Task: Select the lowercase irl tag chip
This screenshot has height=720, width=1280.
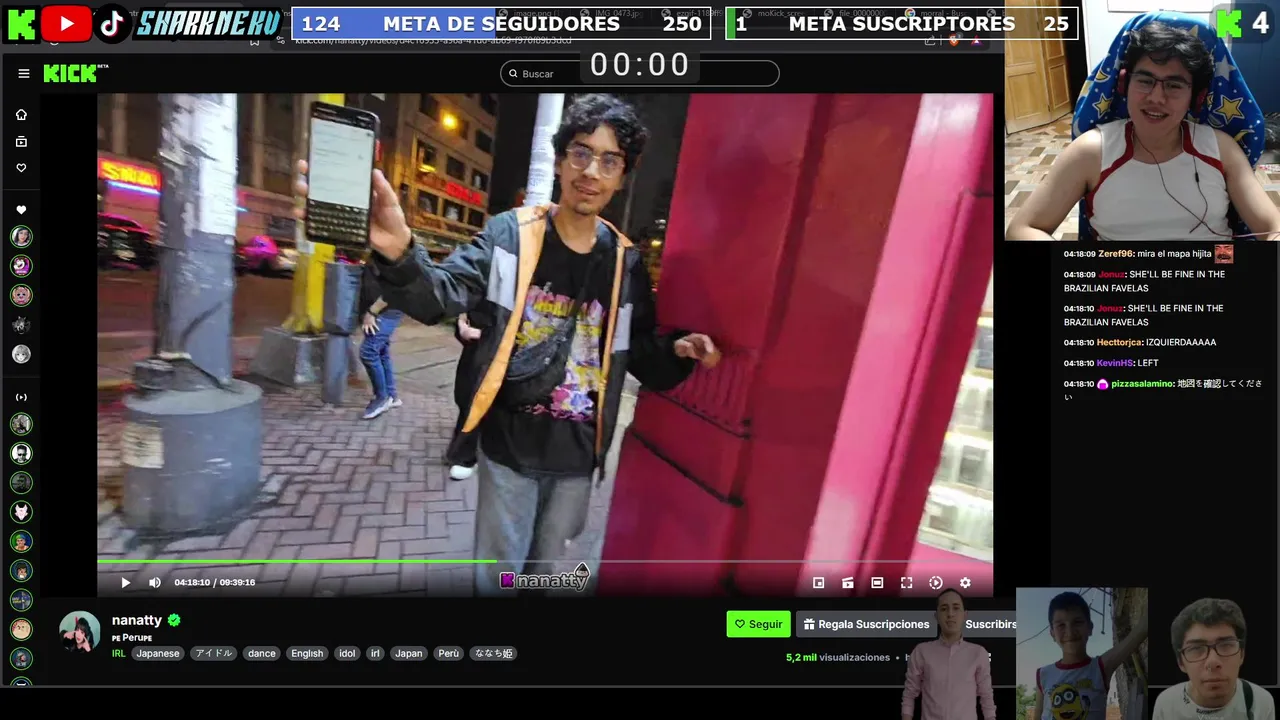Action: [375, 653]
